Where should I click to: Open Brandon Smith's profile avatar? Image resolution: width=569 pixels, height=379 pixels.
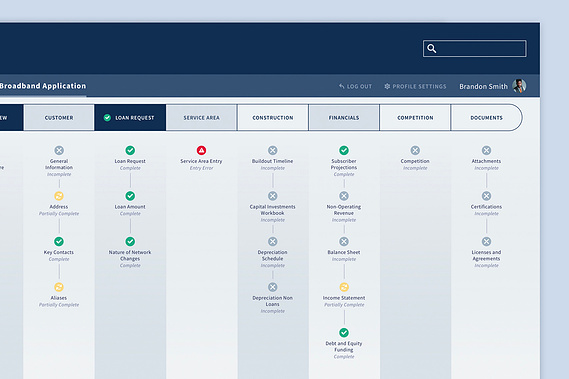coord(519,86)
